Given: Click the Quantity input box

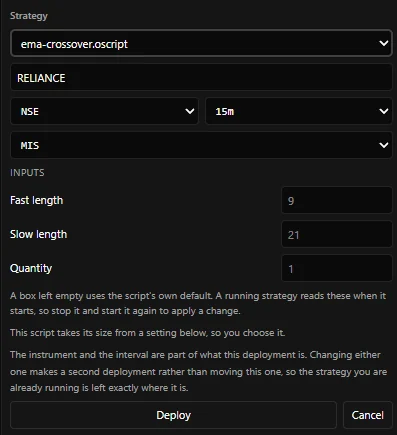Looking at the screenshot, I should pyautogui.click(x=337, y=268).
